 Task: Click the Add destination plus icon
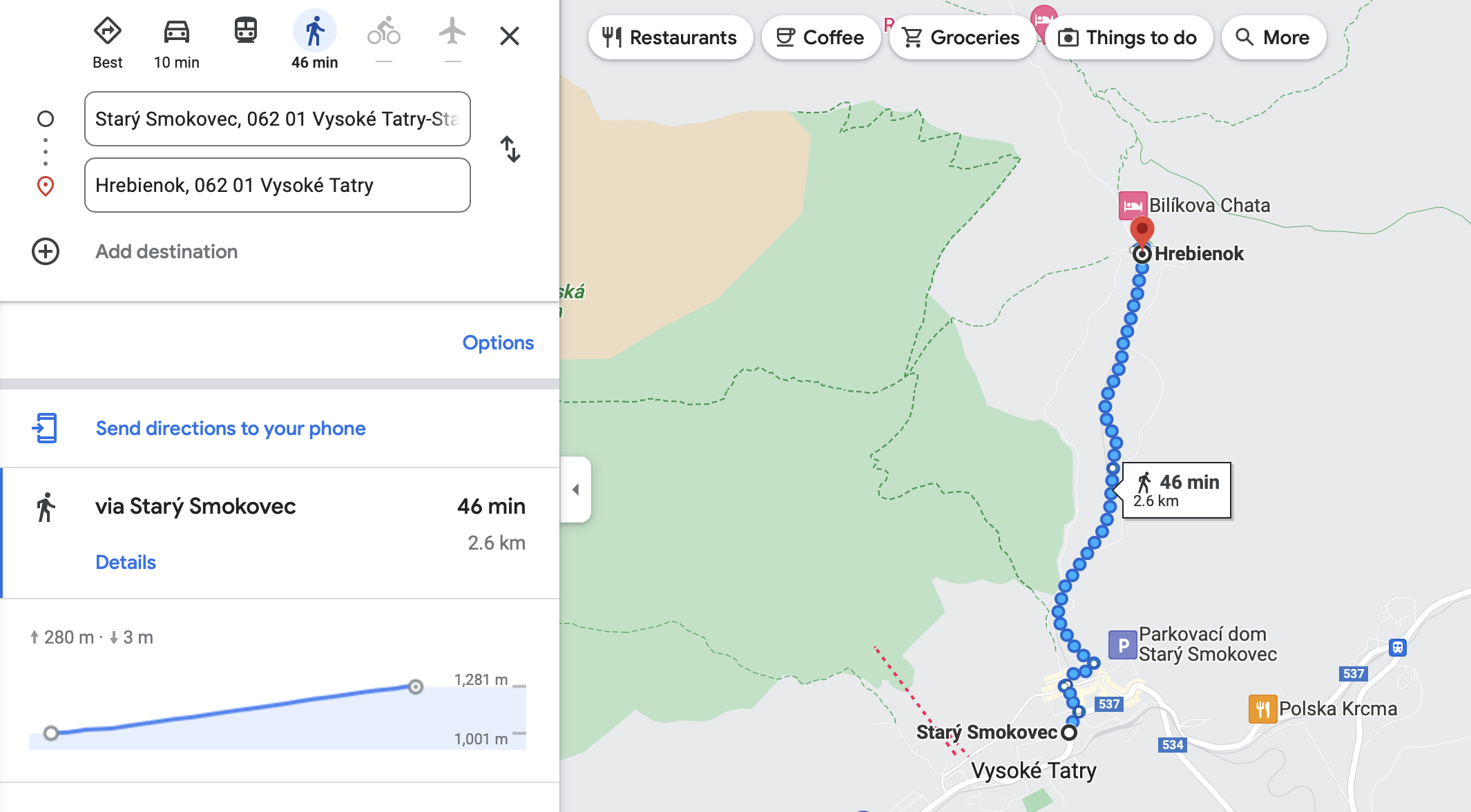pos(46,251)
